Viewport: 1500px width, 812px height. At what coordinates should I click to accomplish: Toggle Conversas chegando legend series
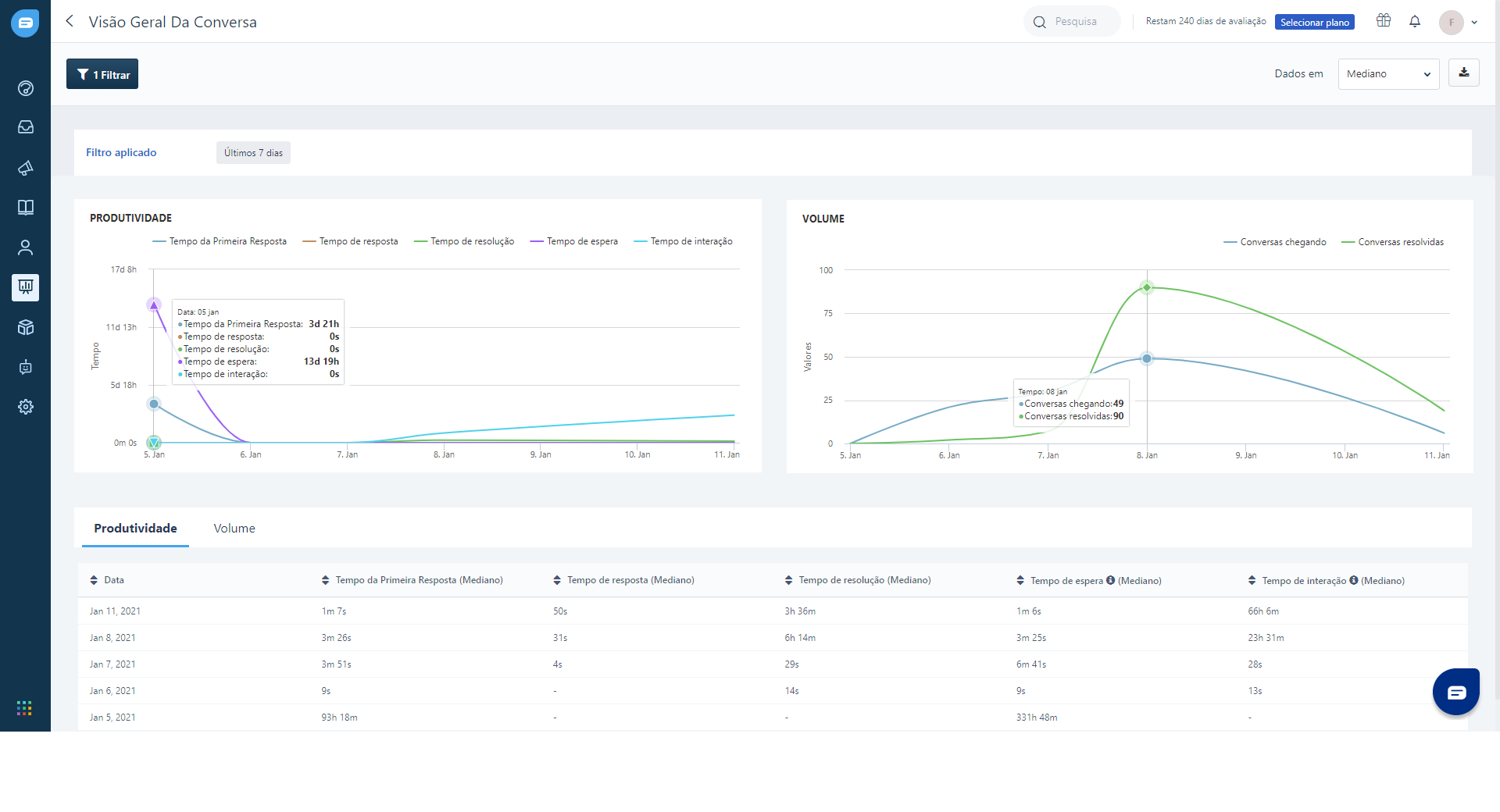[x=1275, y=242]
